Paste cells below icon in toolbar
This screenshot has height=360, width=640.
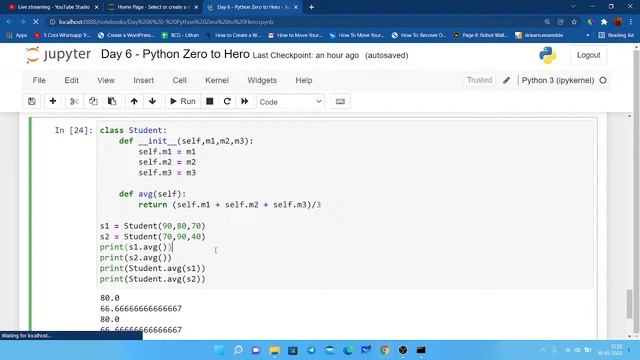tap(112, 101)
